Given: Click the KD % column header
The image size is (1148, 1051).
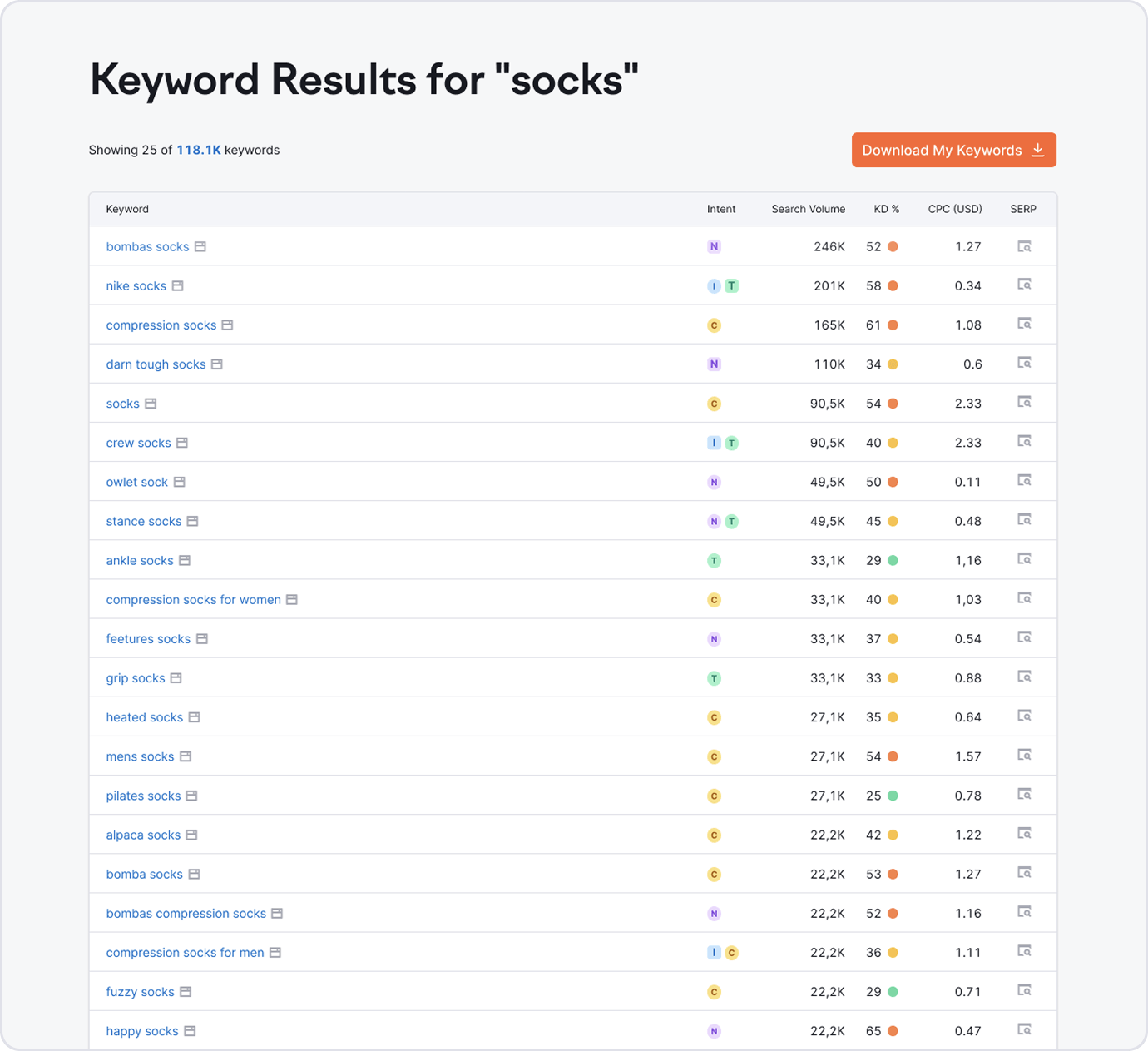Looking at the screenshot, I should click(x=886, y=209).
